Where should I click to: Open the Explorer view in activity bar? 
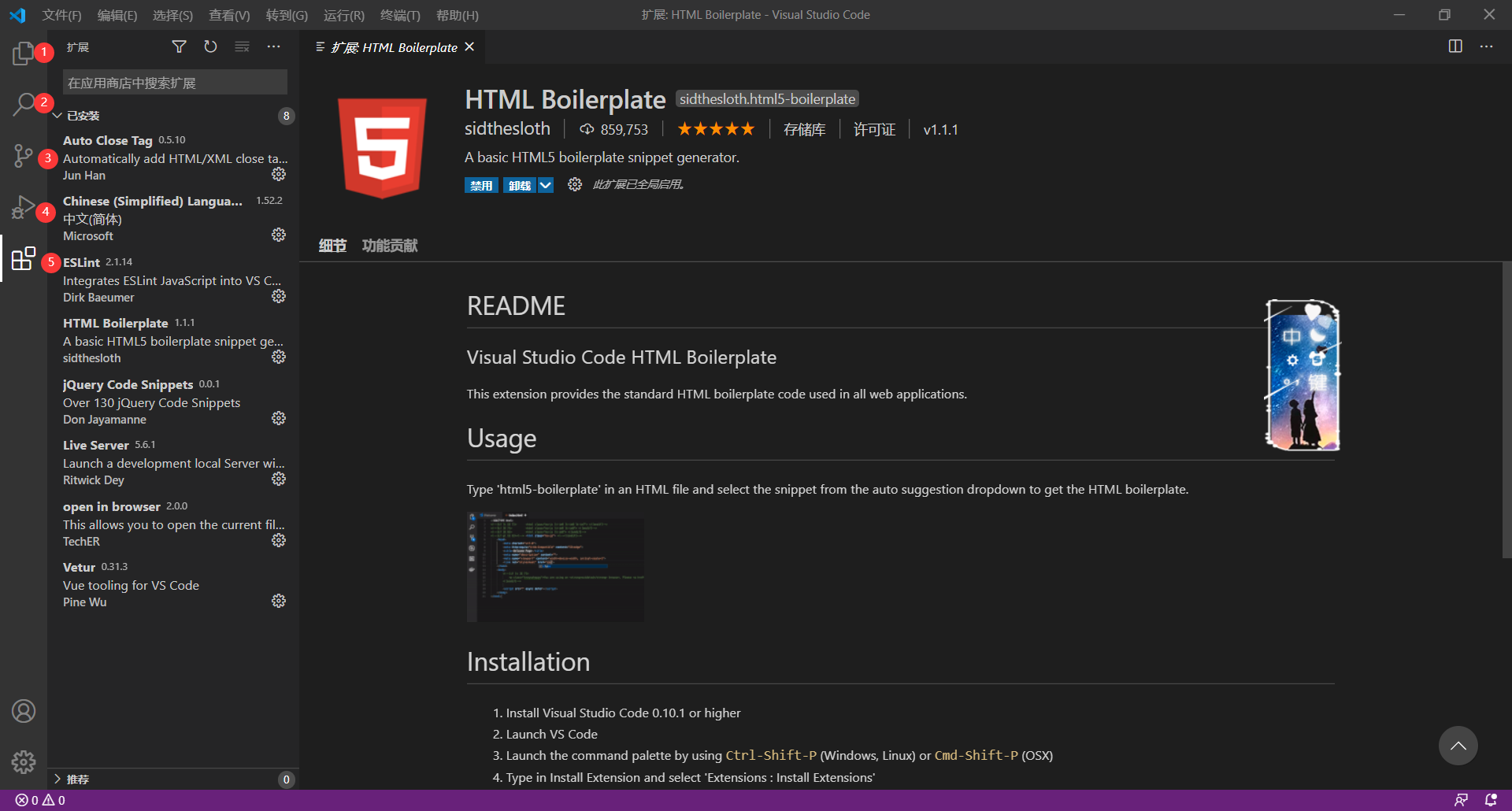click(x=24, y=54)
